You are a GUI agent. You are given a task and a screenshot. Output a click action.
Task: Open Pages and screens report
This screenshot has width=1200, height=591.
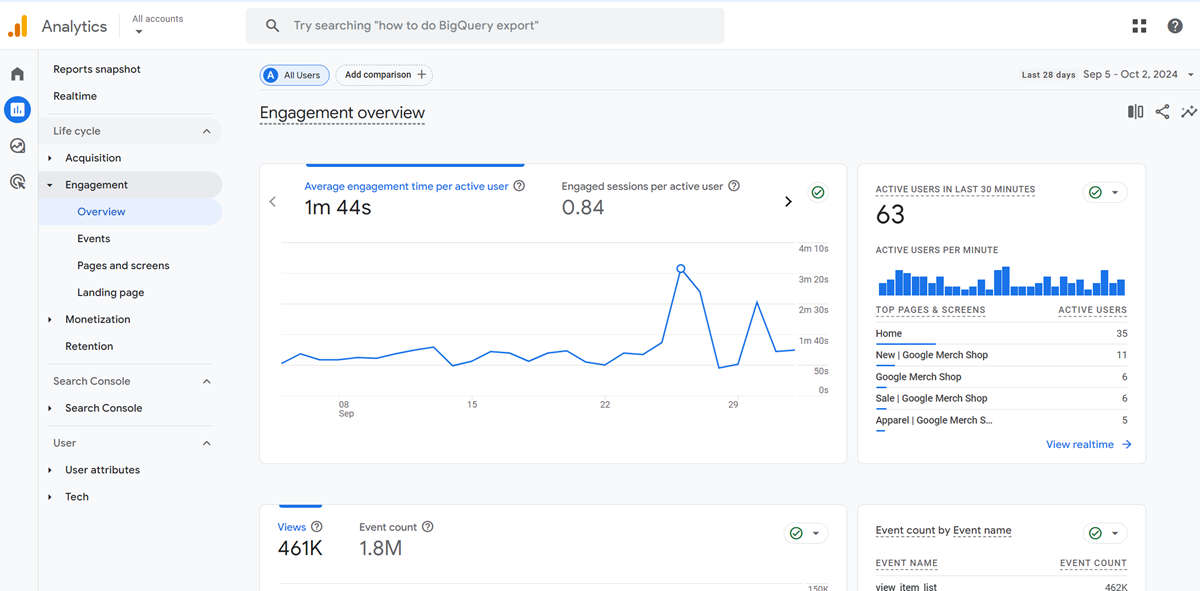123,266
